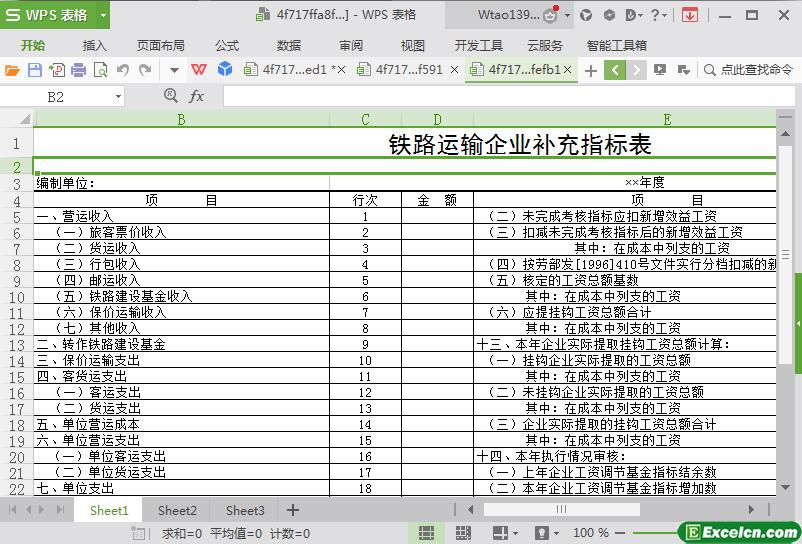This screenshot has width=802, height=544.
Task: Click the Name Box showing B2
Action: (x=56, y=97)
